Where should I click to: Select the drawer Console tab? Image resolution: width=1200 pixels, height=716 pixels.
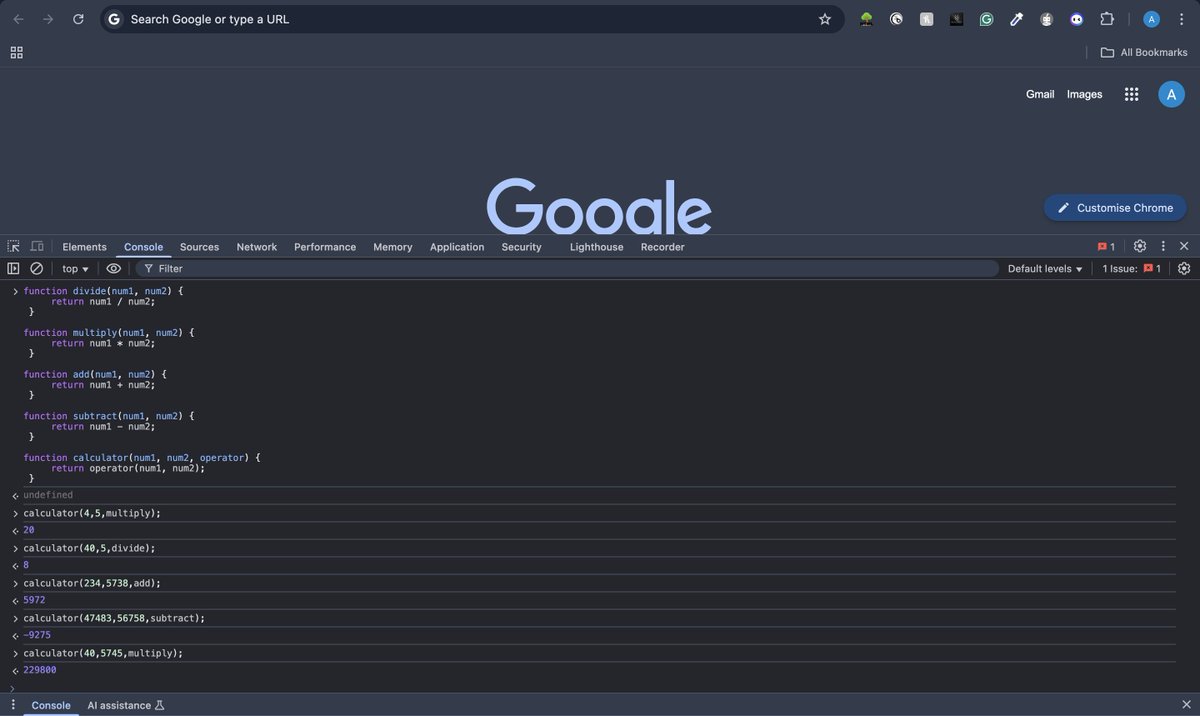pos(51,705)
